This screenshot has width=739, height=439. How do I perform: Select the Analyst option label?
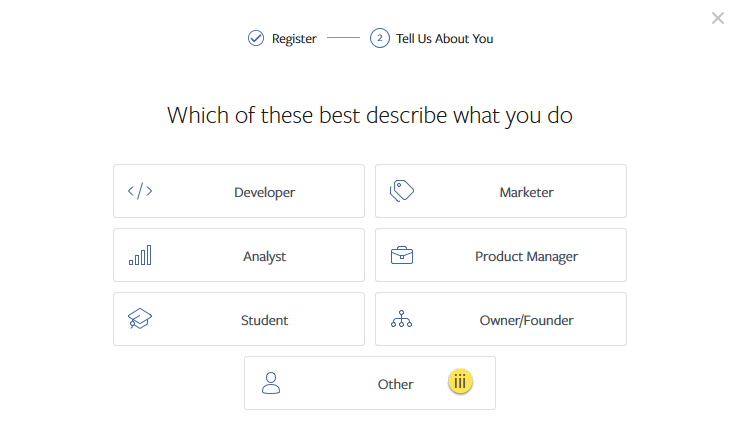point(264,256)
